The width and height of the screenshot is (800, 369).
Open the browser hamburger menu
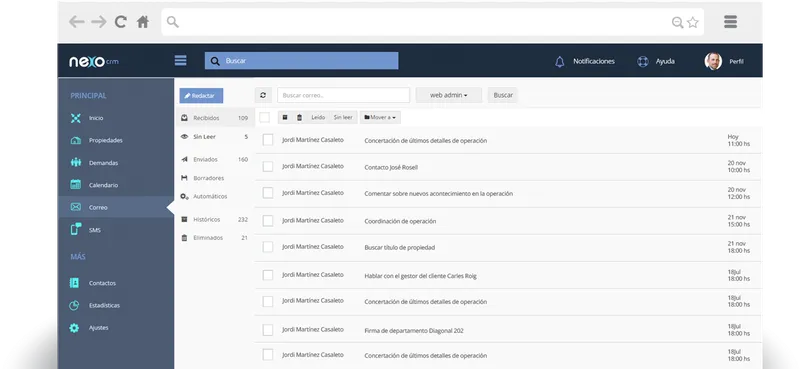pos(731,21)
